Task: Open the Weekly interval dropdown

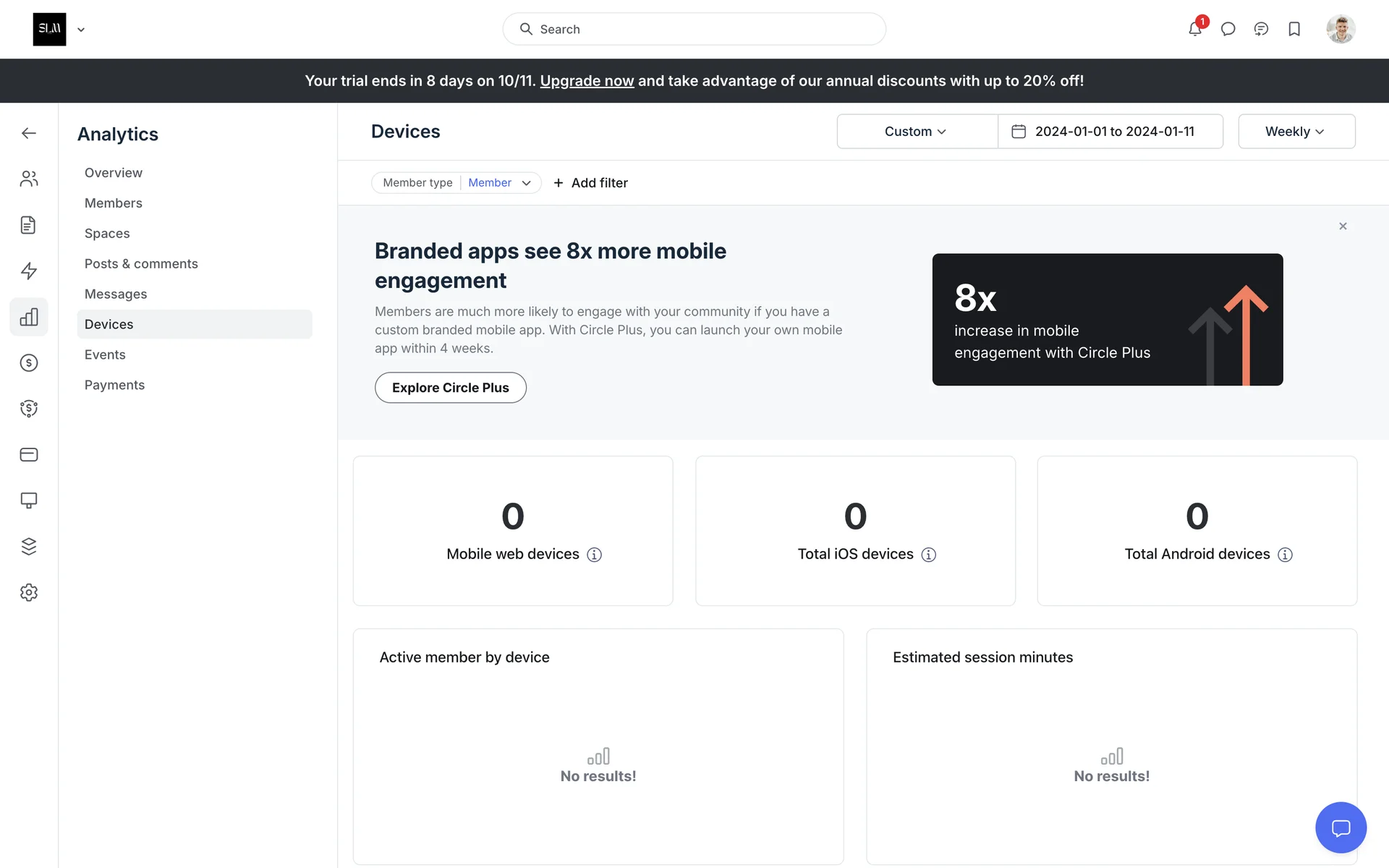Action: click(1296, 132)
